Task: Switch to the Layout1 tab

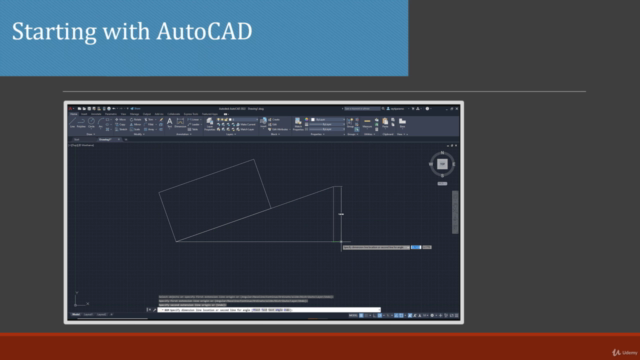Action: pos(88,315)
